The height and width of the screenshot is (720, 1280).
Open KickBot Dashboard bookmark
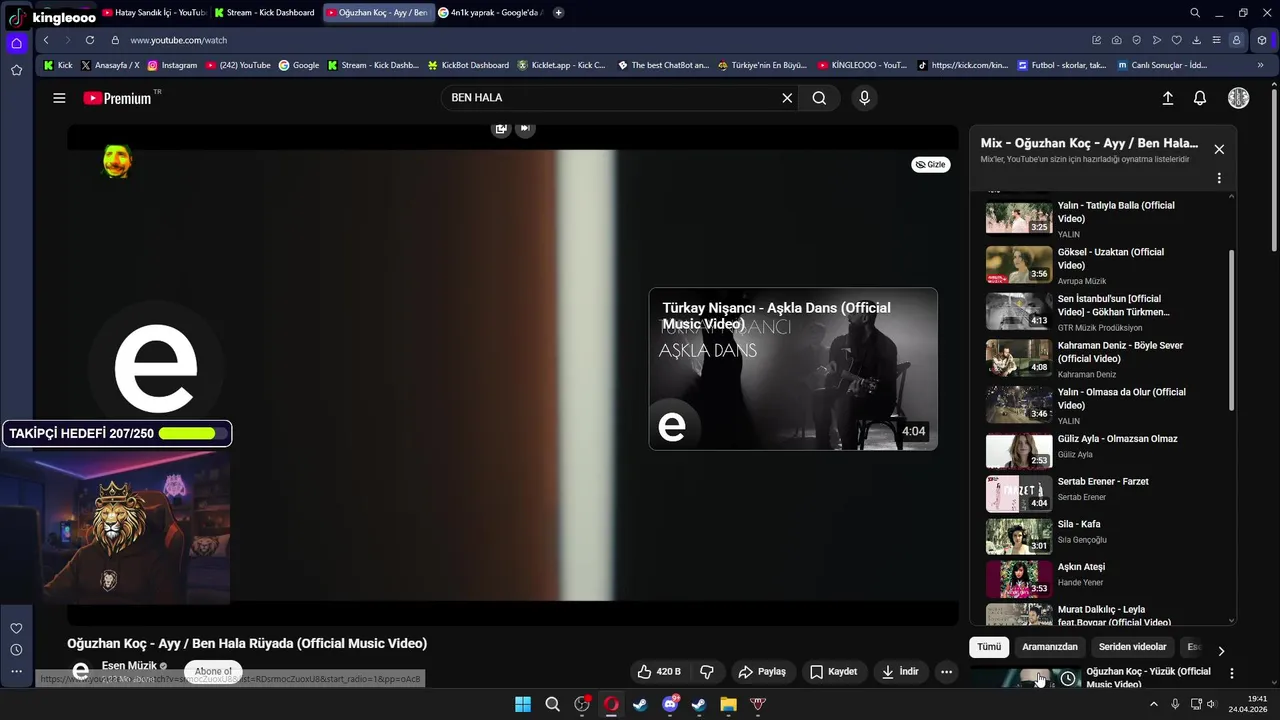coord(468,65)
